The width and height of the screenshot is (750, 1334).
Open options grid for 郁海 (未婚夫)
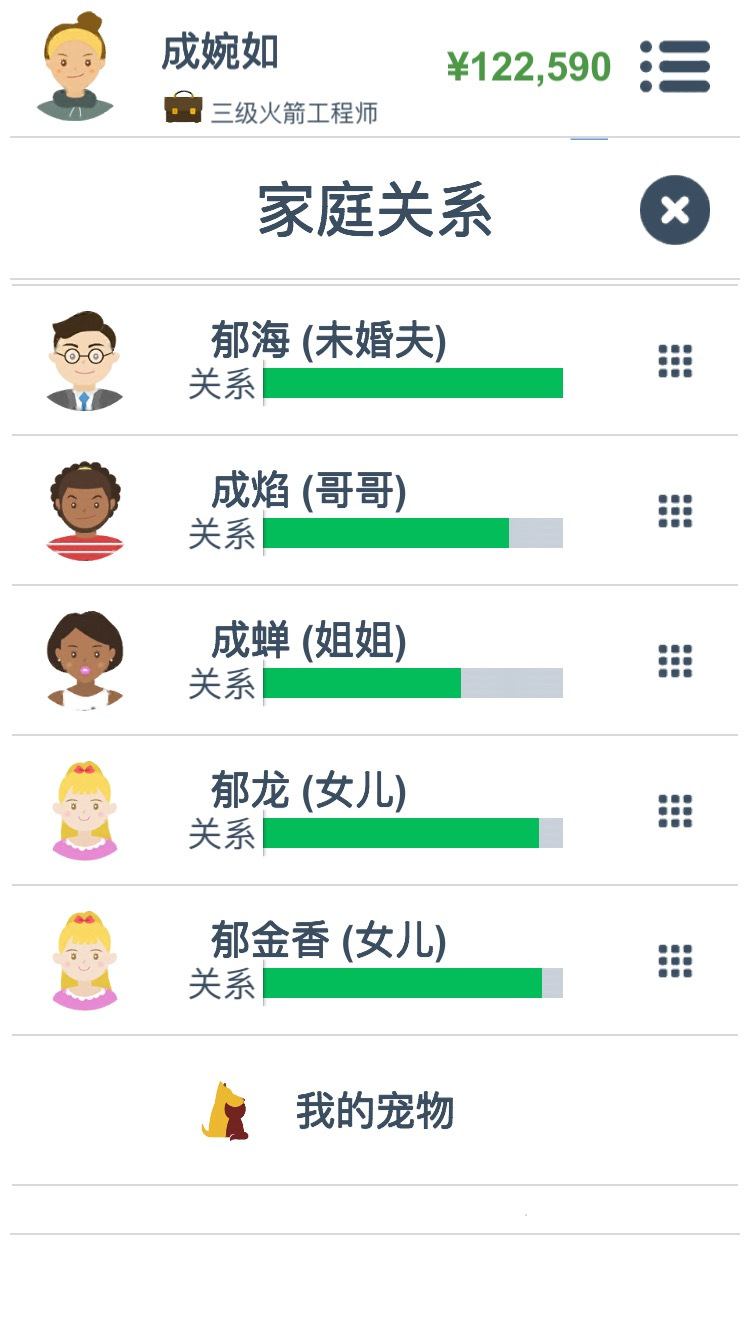point(675,360)
